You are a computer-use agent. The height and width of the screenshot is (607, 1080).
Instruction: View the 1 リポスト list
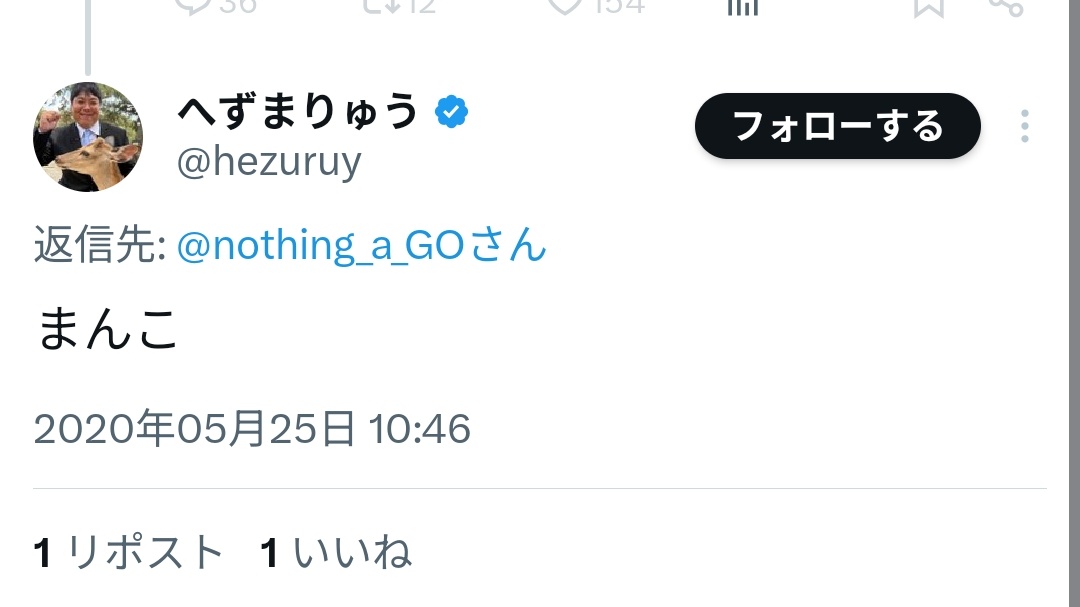(x=129, y=553)
